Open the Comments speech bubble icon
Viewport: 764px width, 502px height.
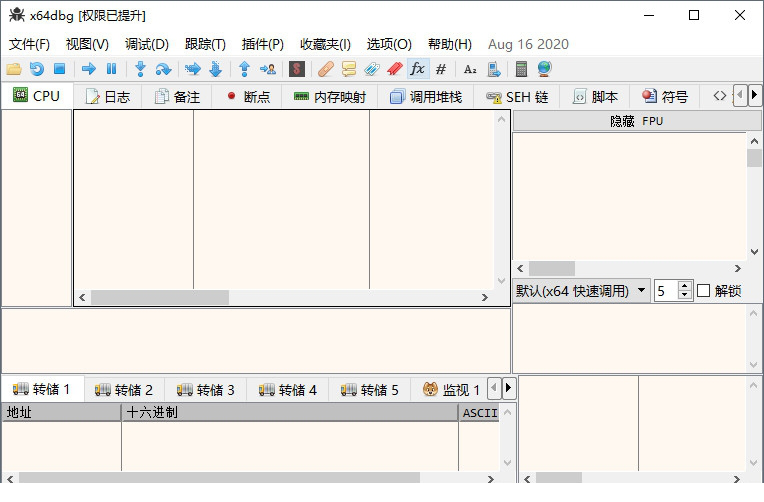(348, 69)
